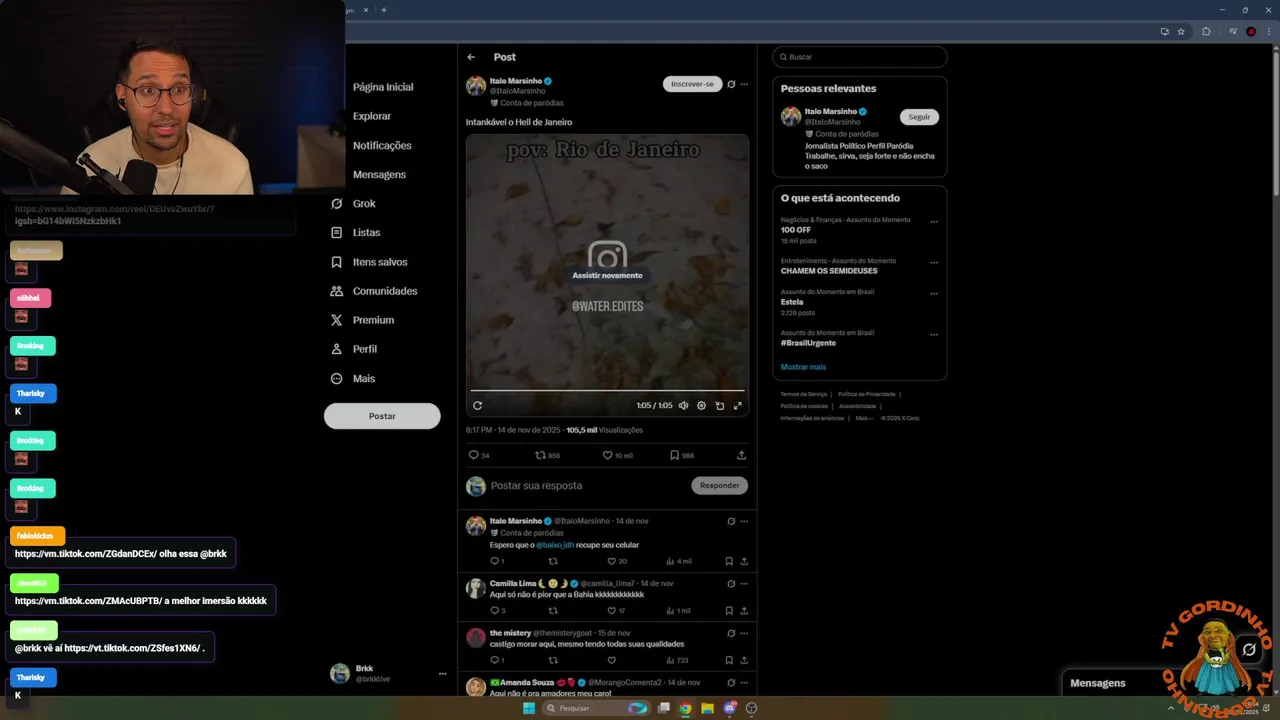
Task: Open Termos de Serviço footer link
Action: coord(803,394)
